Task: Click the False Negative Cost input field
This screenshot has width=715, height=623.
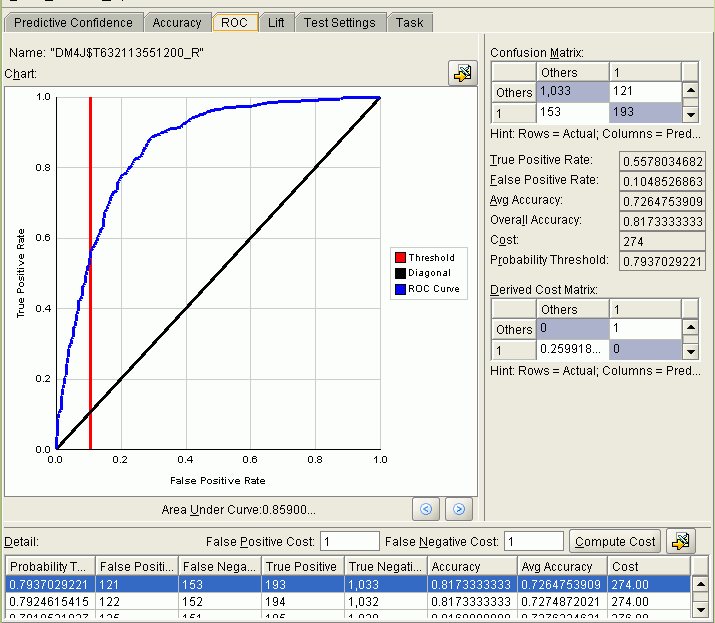Action: click(x=534, y=541)
